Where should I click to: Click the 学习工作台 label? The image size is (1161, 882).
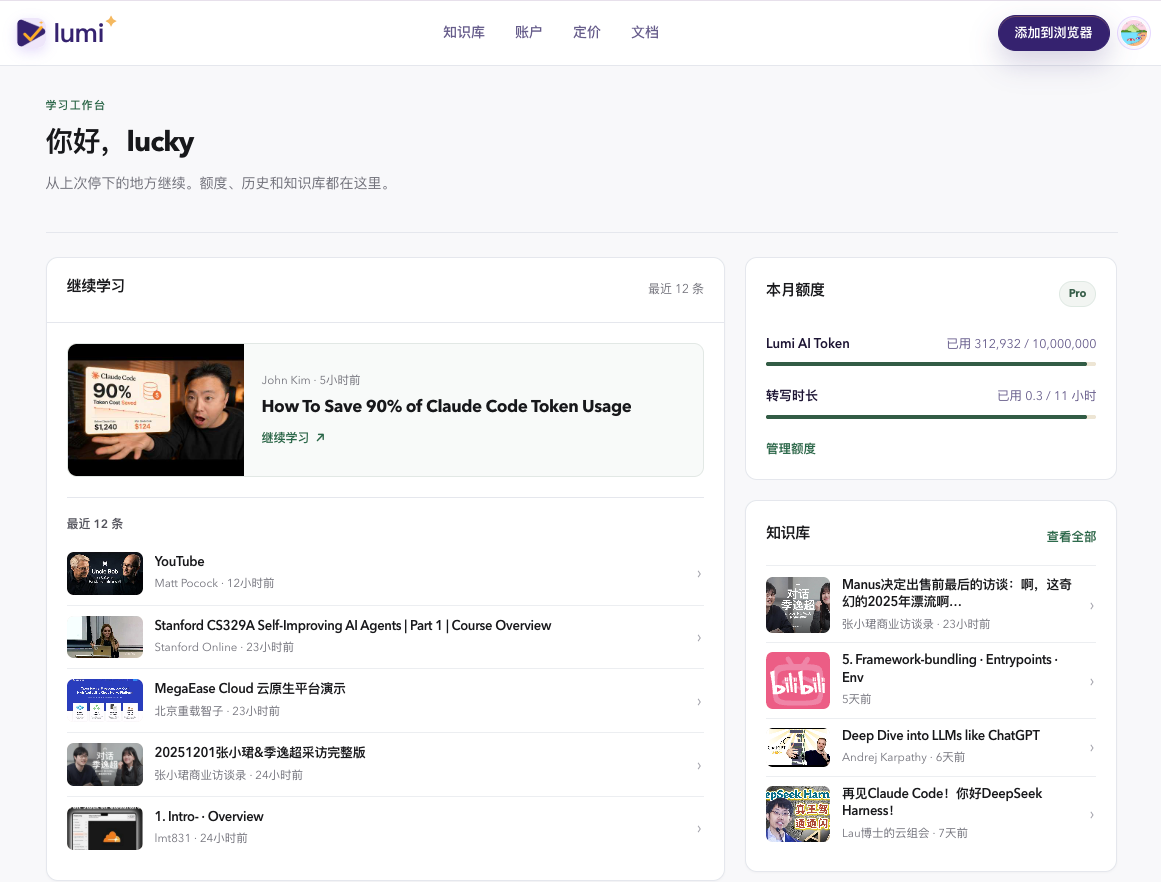[75, 105]
